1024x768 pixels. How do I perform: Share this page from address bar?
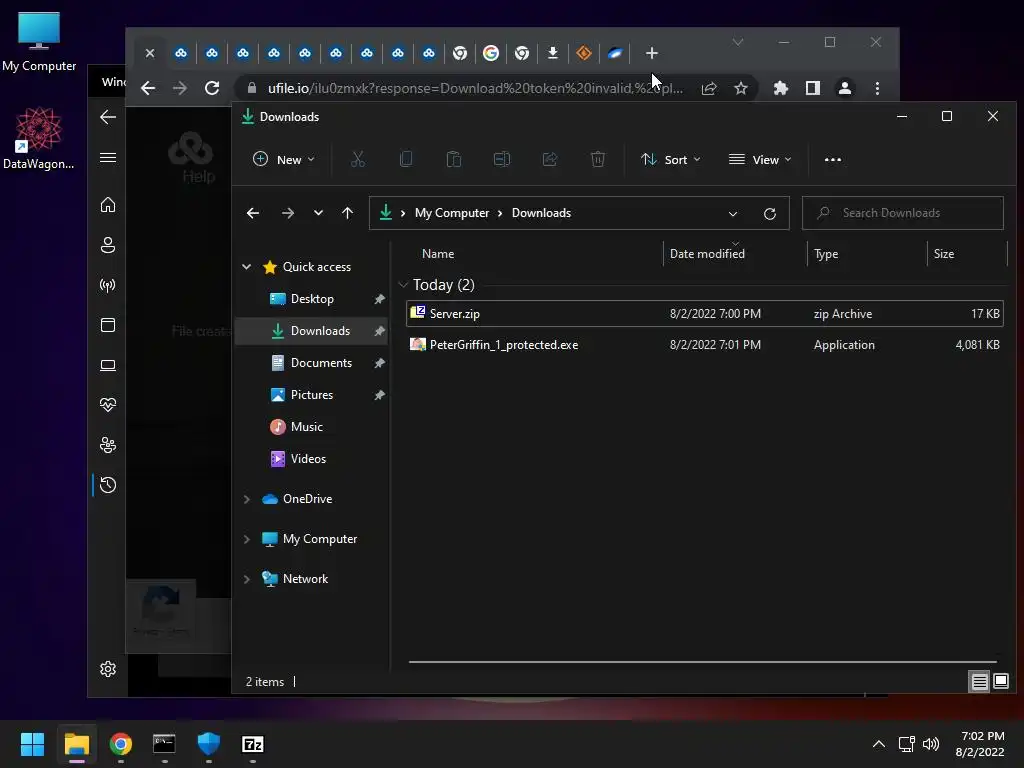click(709, 88)
